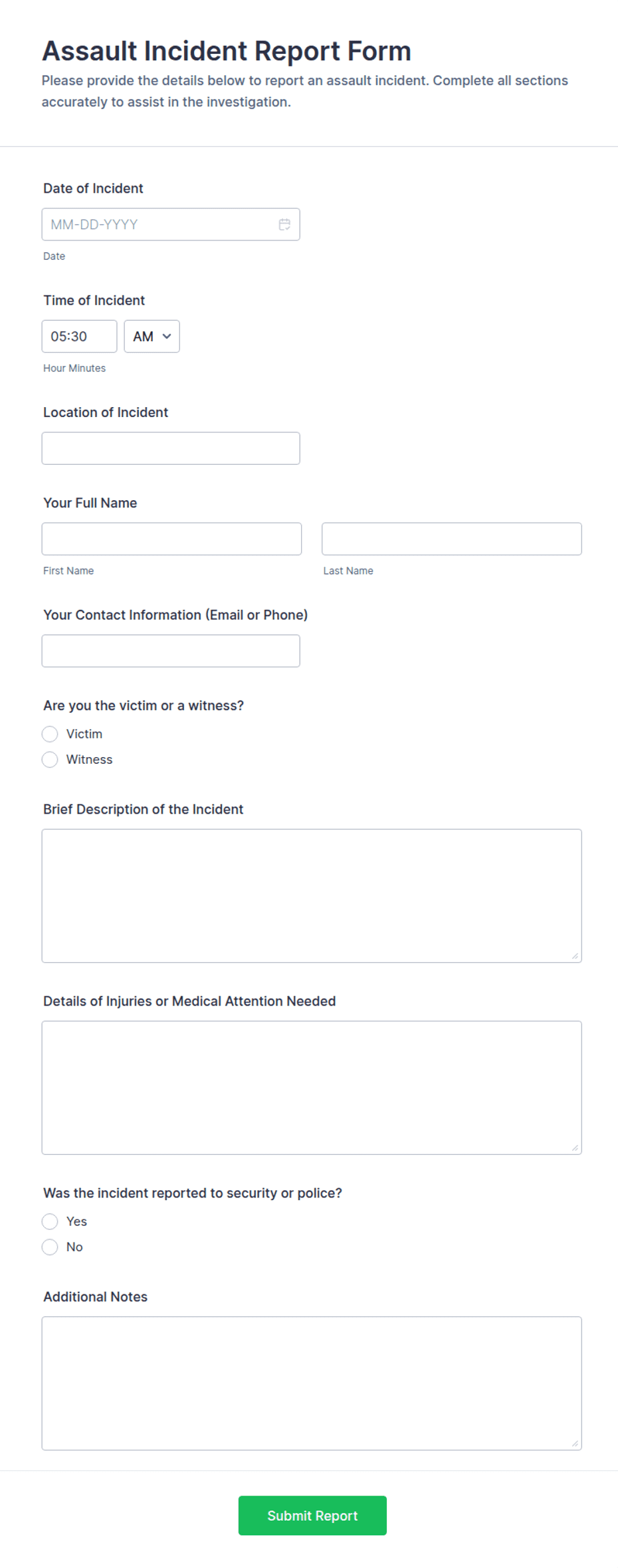Choose Yes for incident reported to police
The width and height of the screenshot is (618, 1568).
click(x=50, y=1221)
